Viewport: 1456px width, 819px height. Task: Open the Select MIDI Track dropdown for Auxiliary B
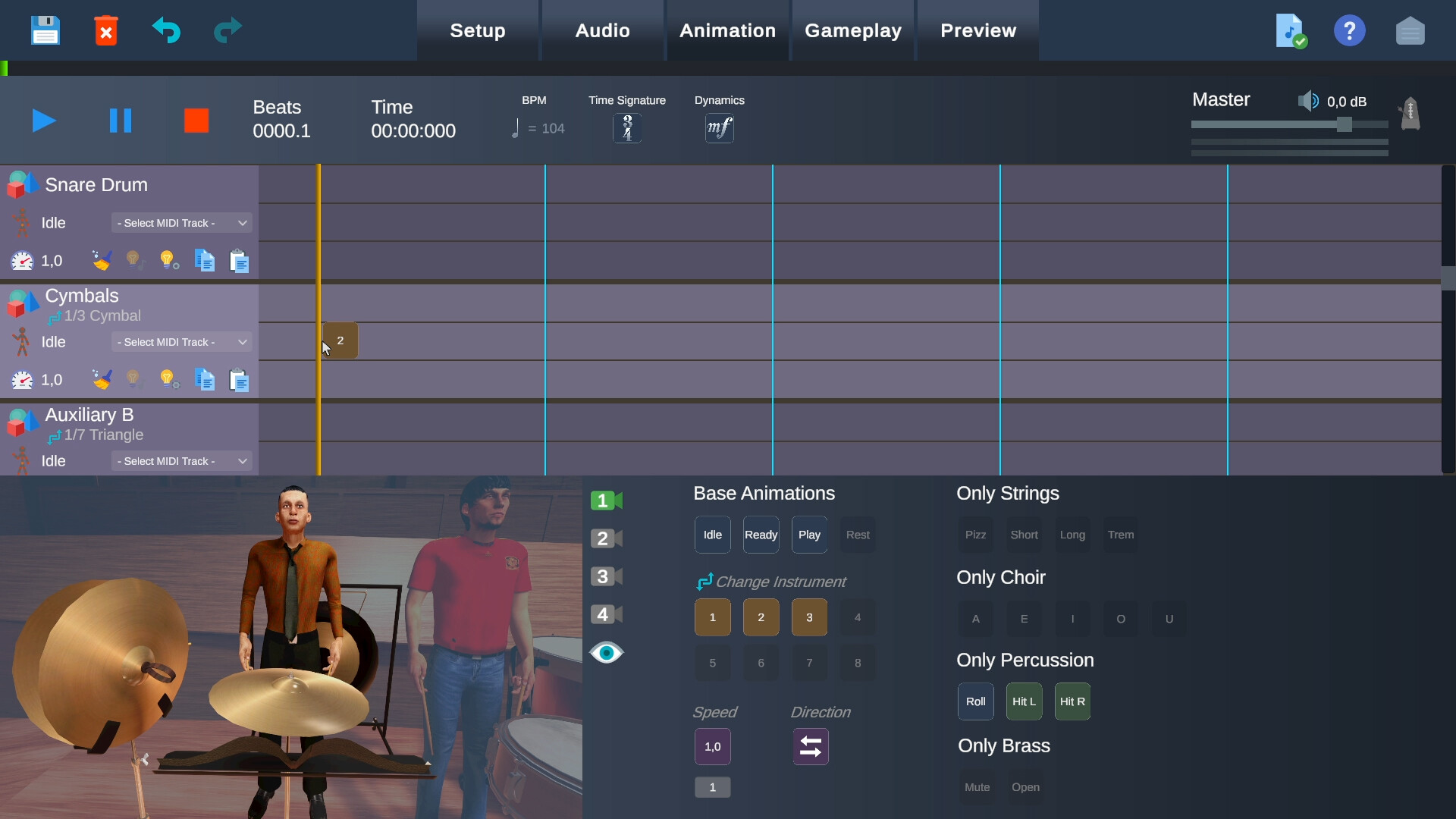point(180,460)
